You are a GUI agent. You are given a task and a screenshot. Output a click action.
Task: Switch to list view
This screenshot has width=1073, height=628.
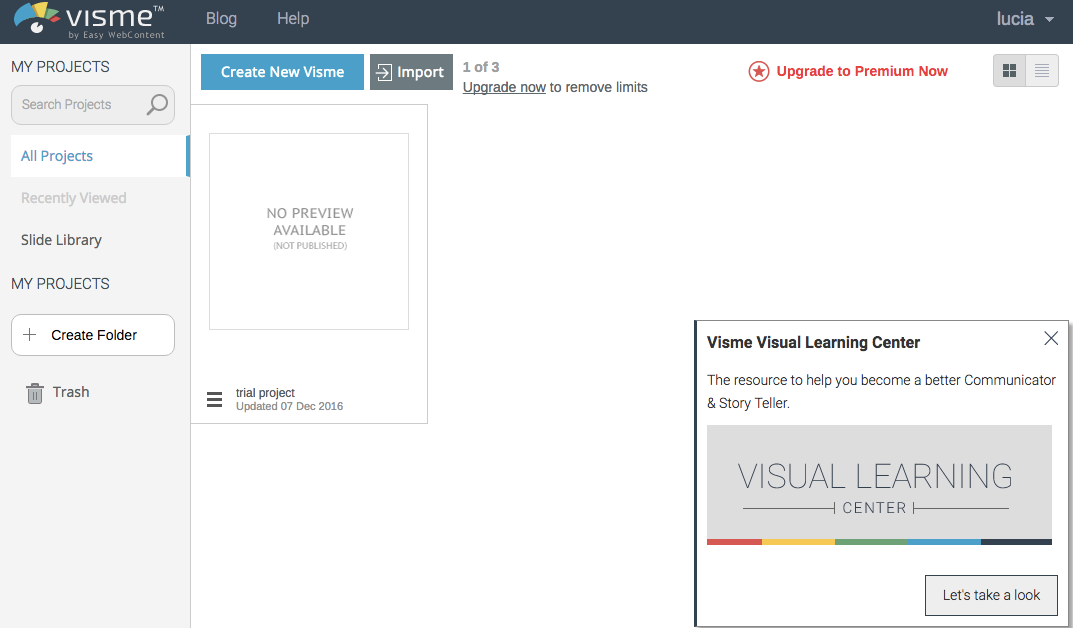[x=1042, y=70]
